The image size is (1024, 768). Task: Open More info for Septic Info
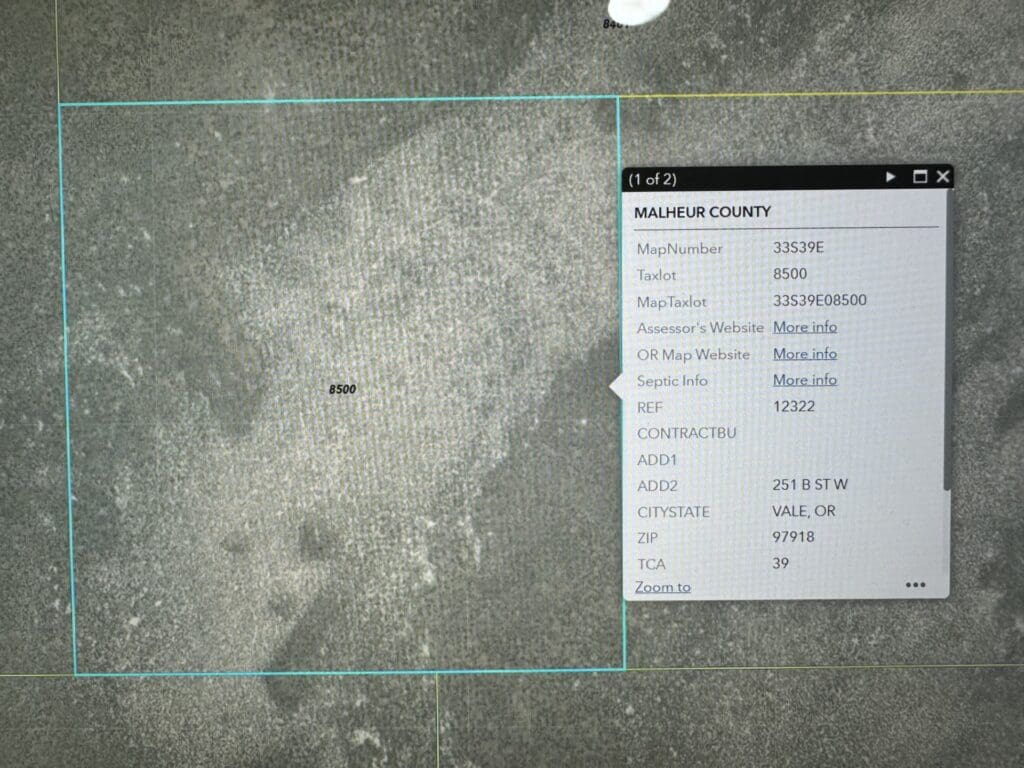tap(804, 380)
